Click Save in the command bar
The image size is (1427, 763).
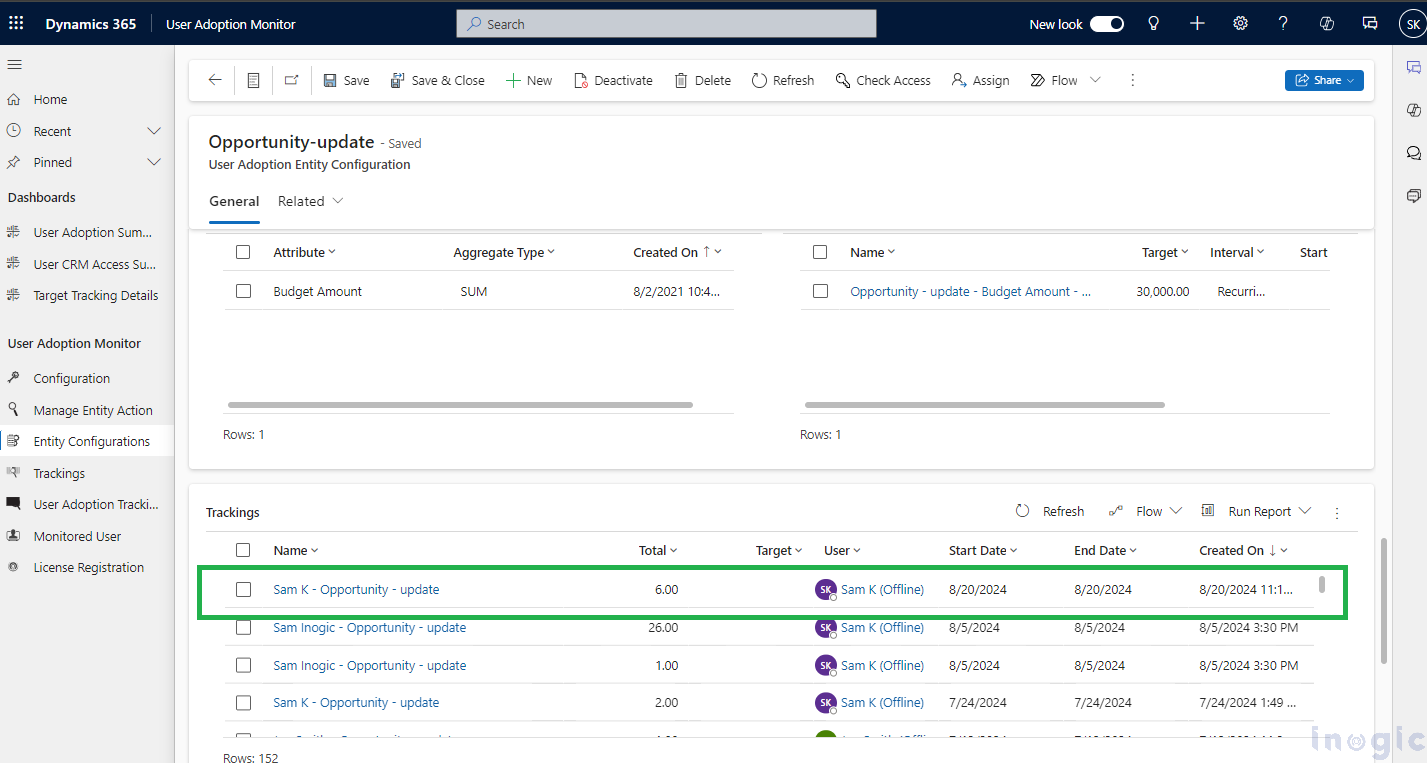346,80
